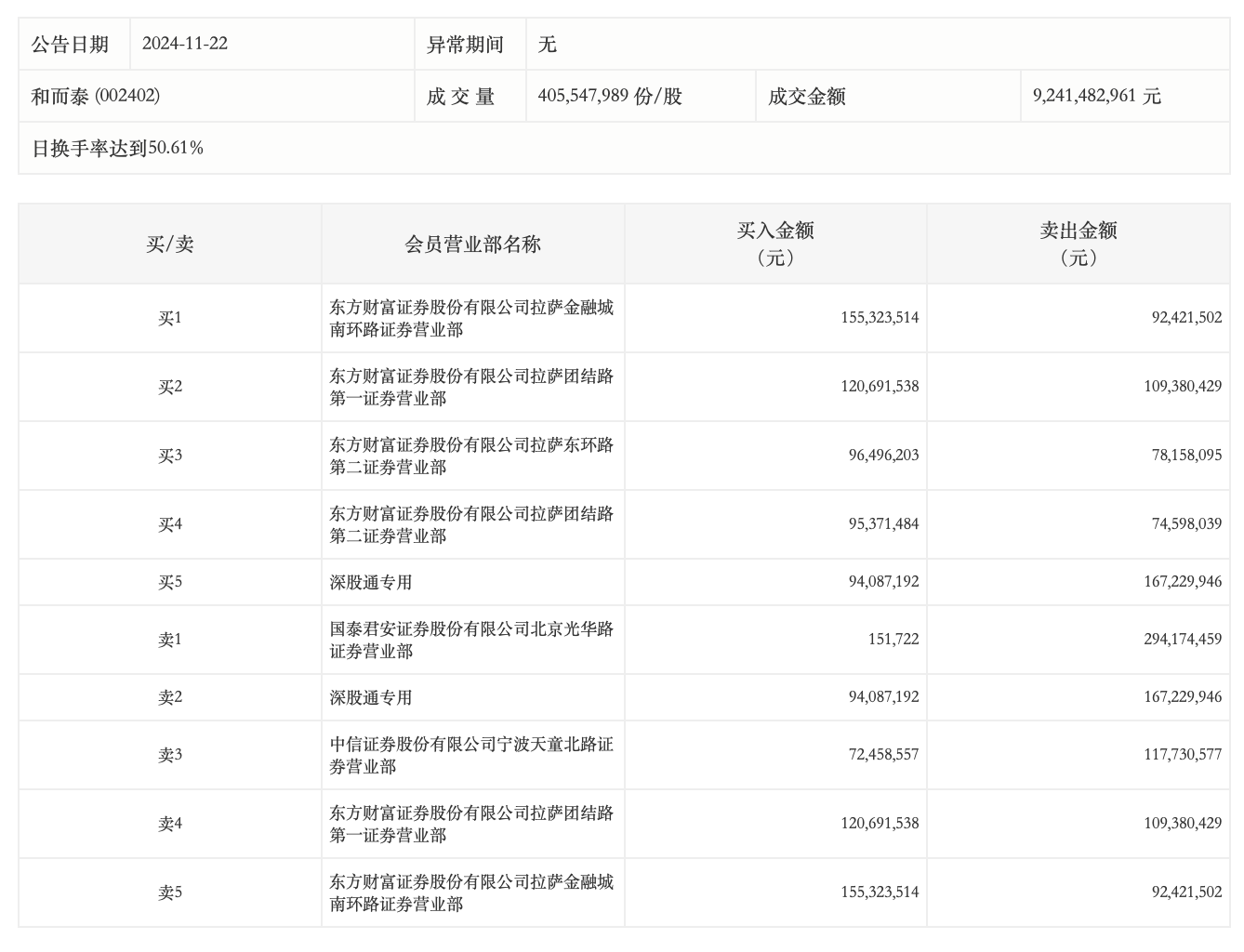Viewport: 1244px width, 952px height.
Task: Select the 卖1 row label
Action: [170, 641]
